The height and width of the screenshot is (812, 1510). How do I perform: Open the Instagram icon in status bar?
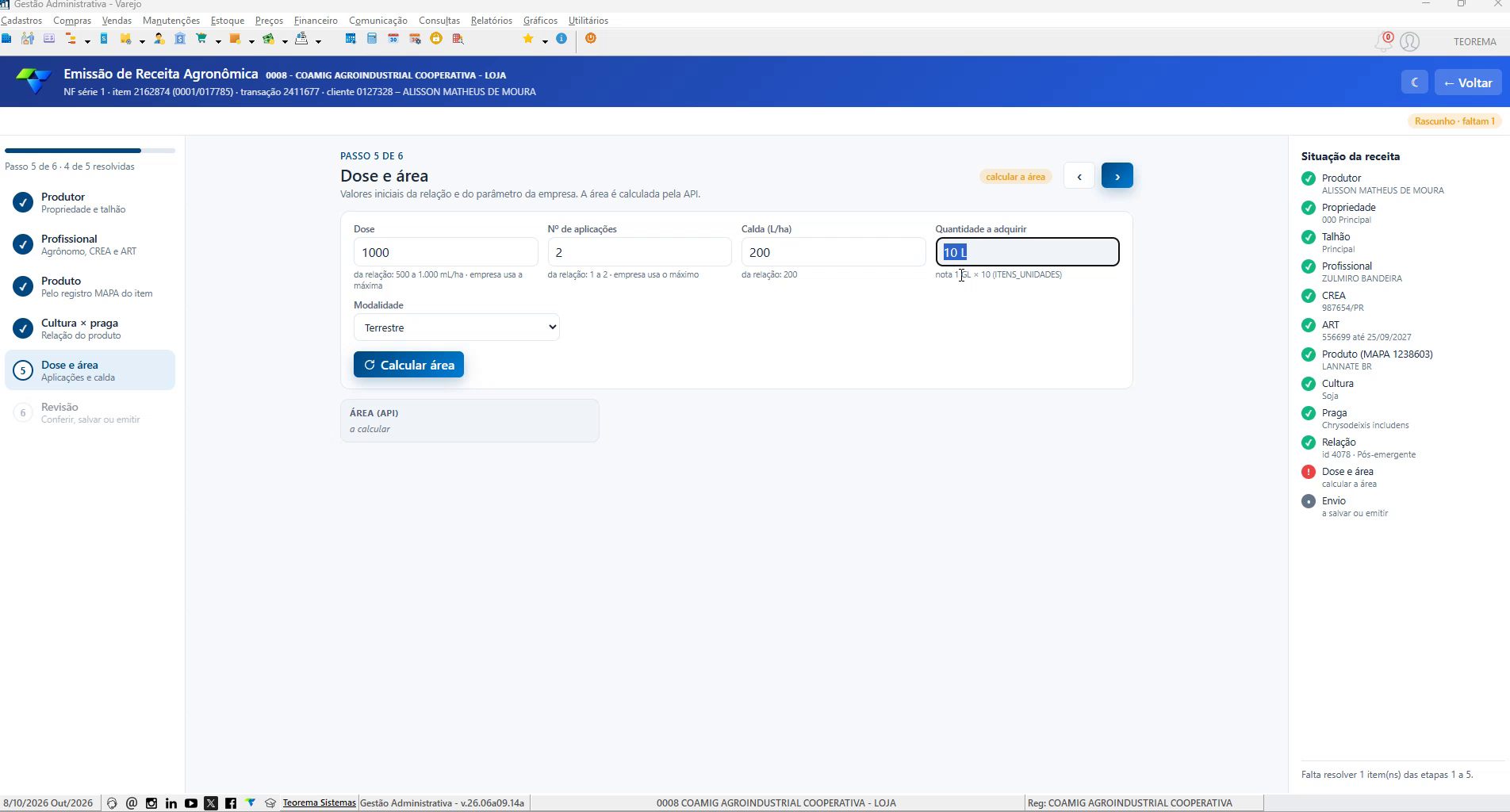(x=151, y=803)
